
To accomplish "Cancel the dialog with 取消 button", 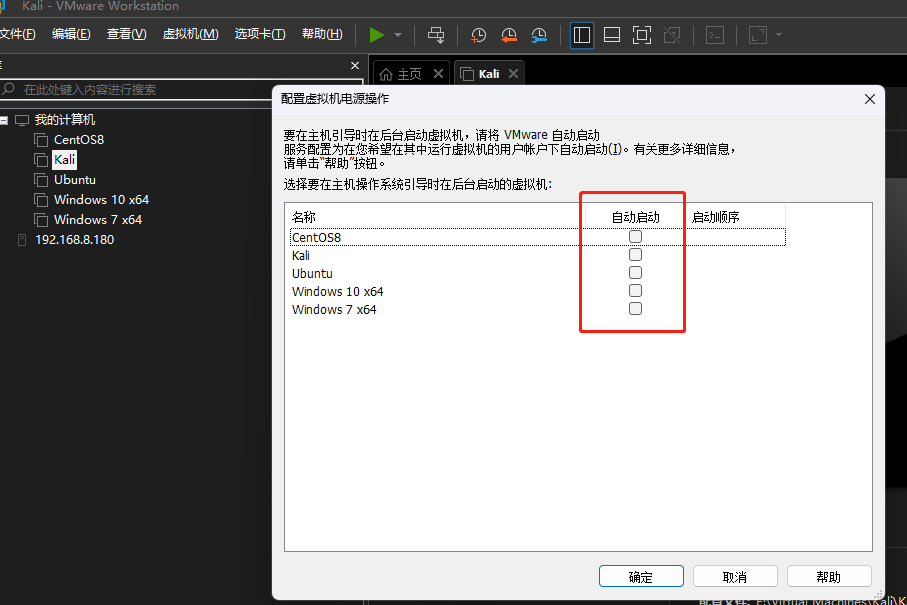I will 735,577.
